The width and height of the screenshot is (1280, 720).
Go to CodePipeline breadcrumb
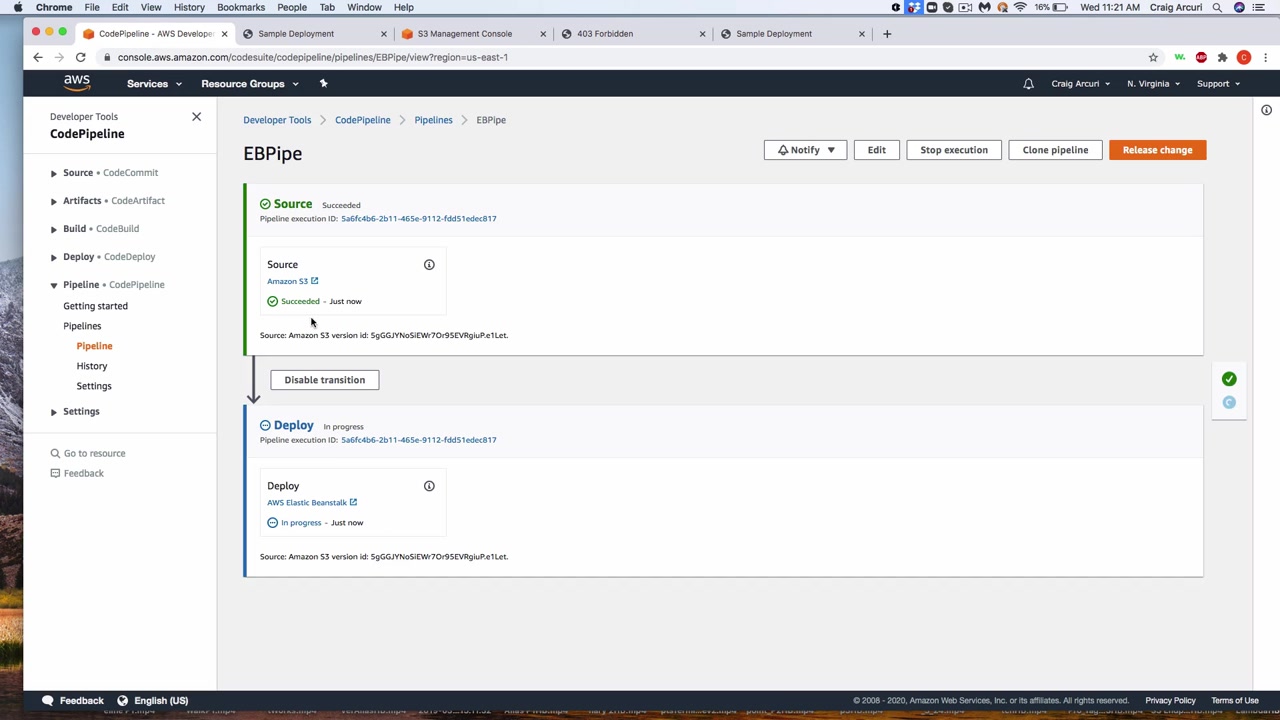coord(363,120)
